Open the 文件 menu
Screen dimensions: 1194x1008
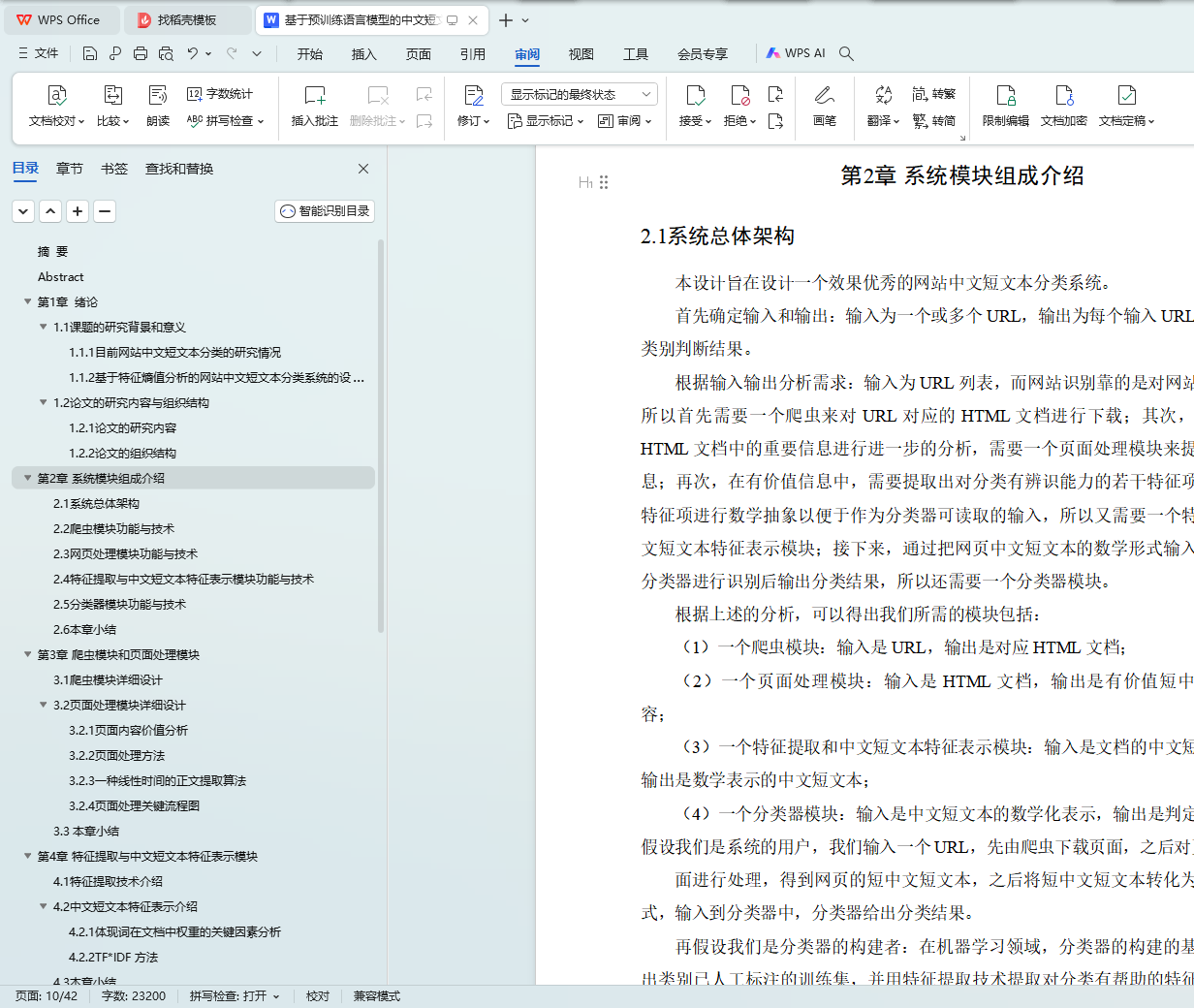tap(39, 53)
